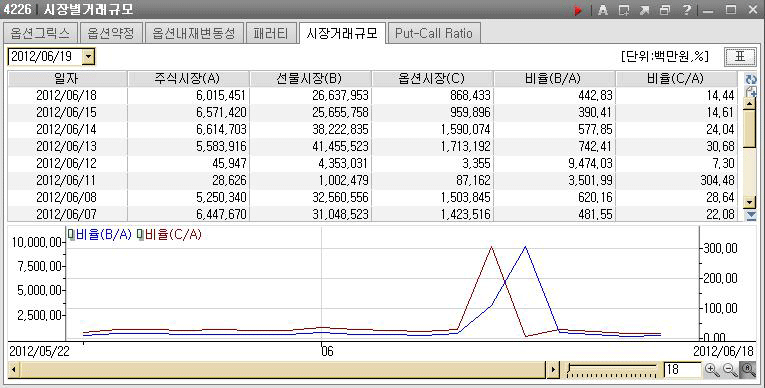Click the 표 button
Image resolution: width=765 pixels, height=388 pixels.
(740, 57)
